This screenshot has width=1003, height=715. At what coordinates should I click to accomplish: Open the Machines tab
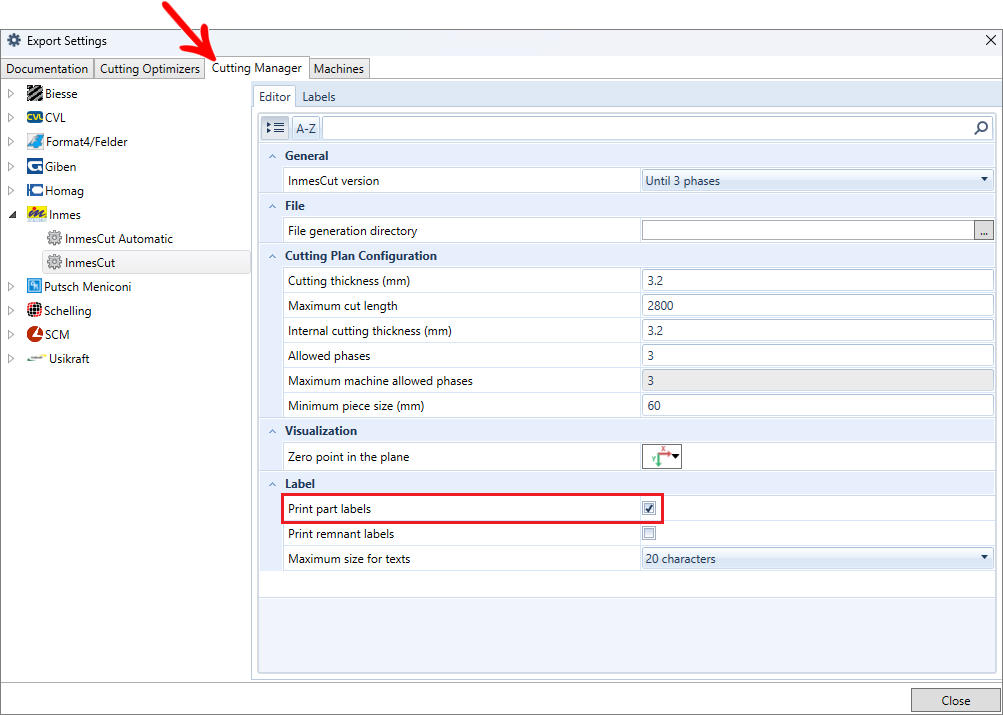339,68
